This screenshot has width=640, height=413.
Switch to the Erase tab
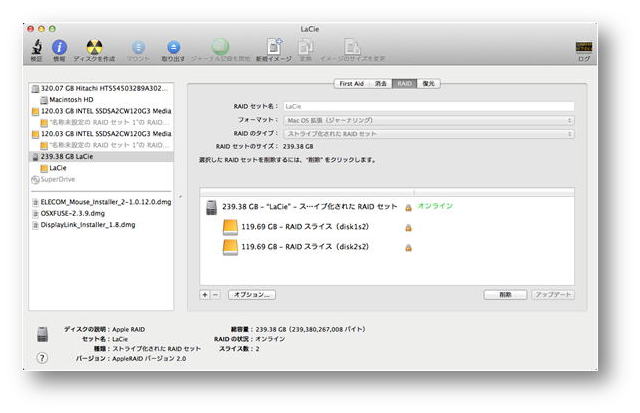tap(380, 84)
